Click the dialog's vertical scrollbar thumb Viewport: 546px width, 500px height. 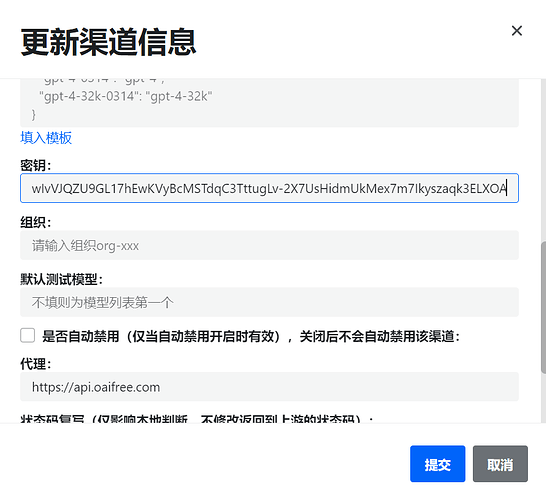[543, 307]
